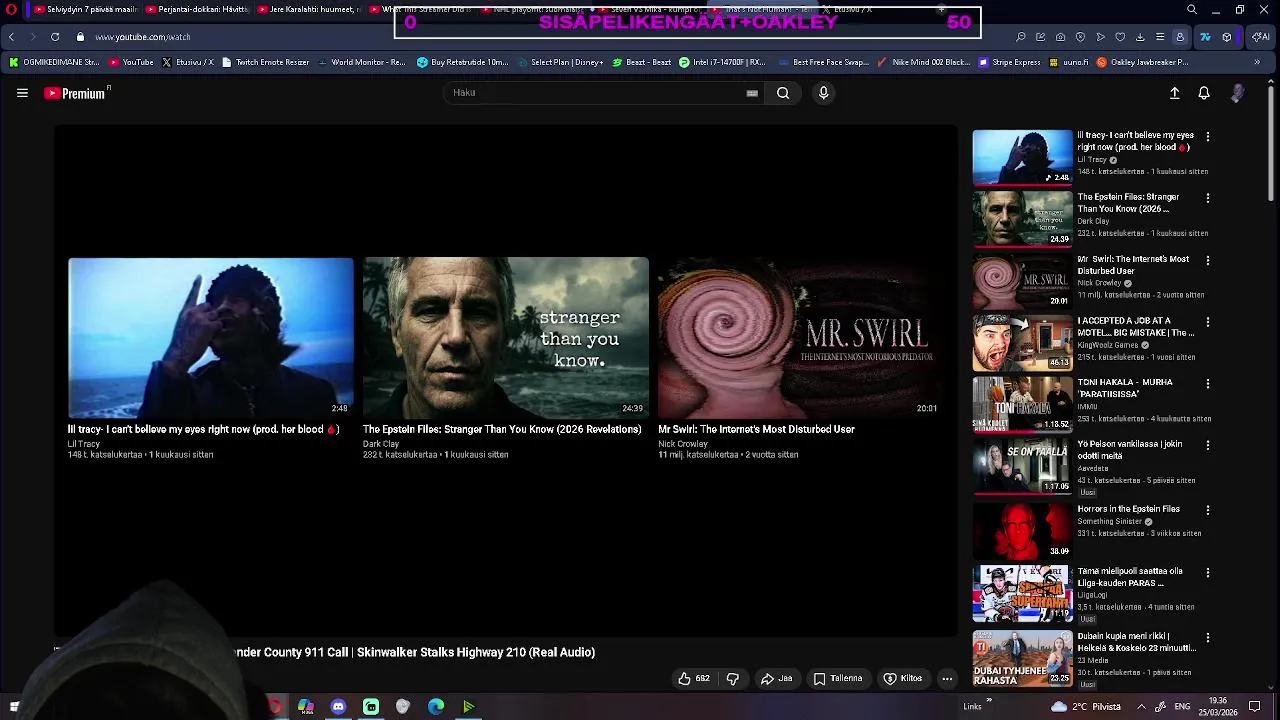Switch to Selviydyin 7 päivää browser tab
This screenshot has width=1280, height=720.
click(x=84, y=10)
